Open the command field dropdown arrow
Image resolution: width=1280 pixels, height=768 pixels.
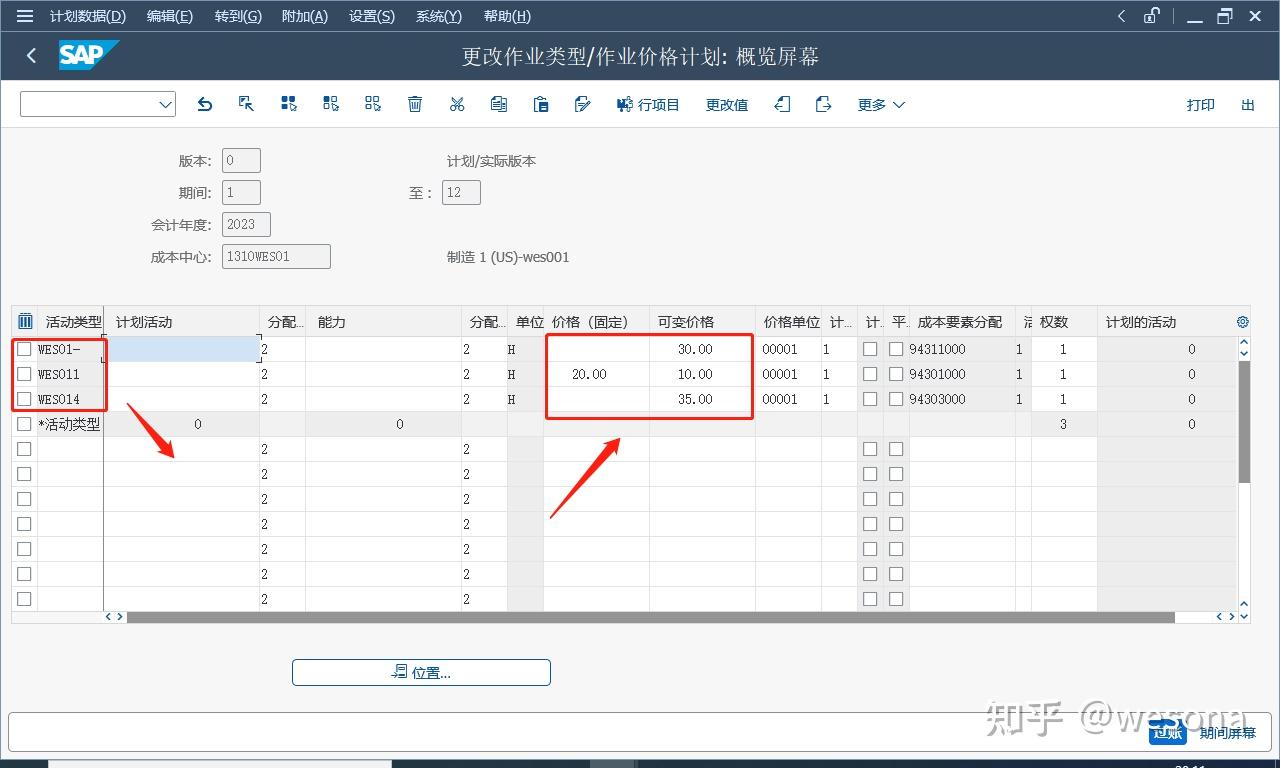point(164,103)
